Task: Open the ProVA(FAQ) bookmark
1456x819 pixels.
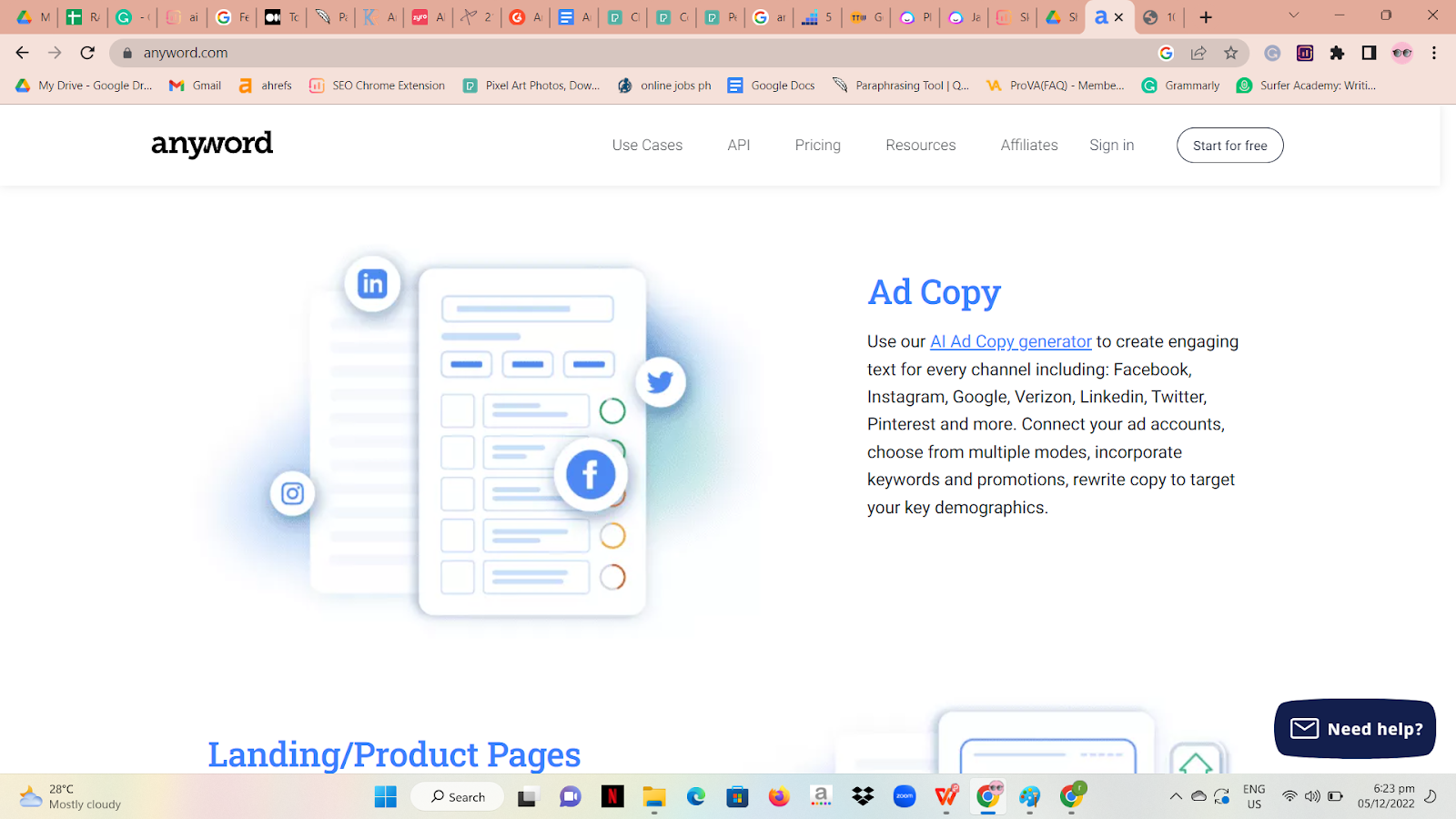Action: [1056, 86]
